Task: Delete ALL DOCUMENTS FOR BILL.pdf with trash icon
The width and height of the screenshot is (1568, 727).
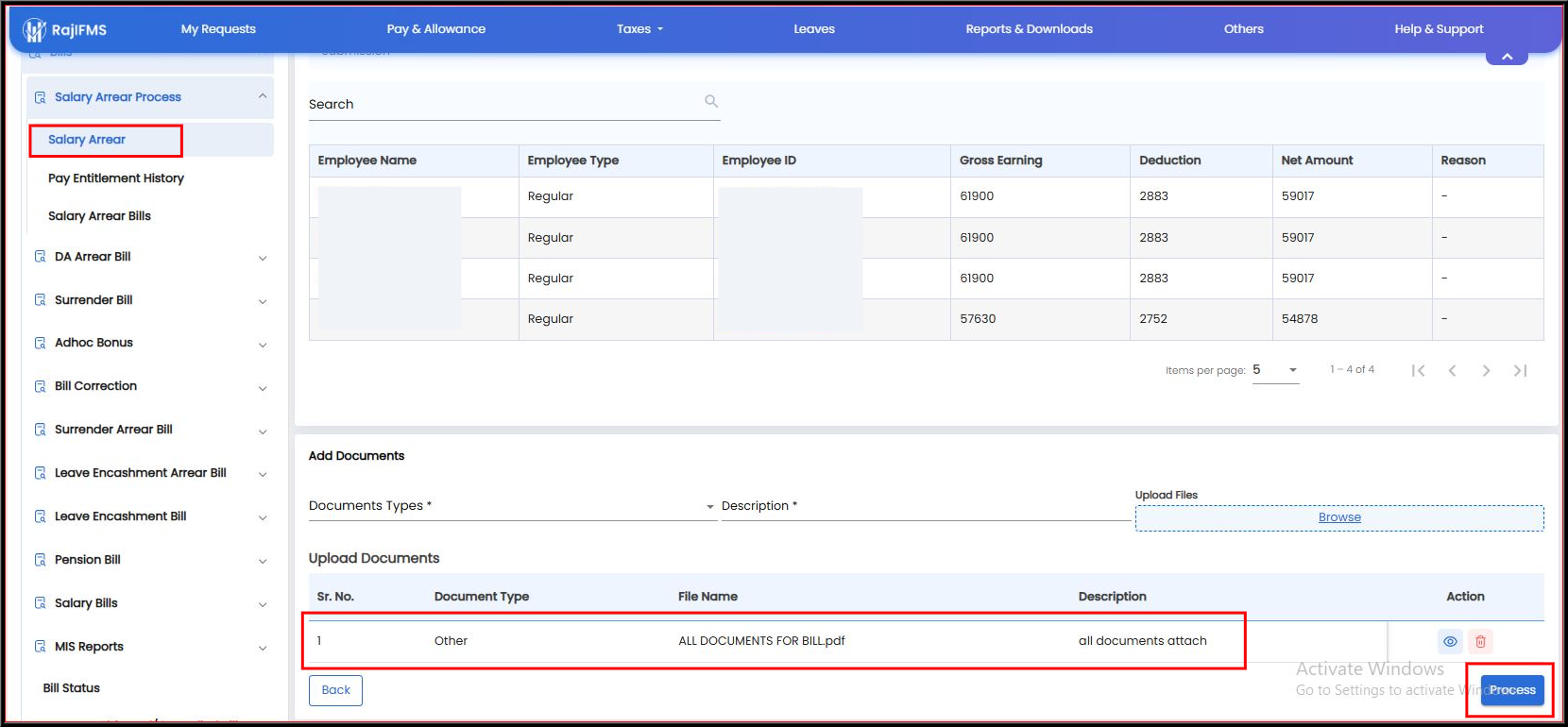Action: [1480, 641]
